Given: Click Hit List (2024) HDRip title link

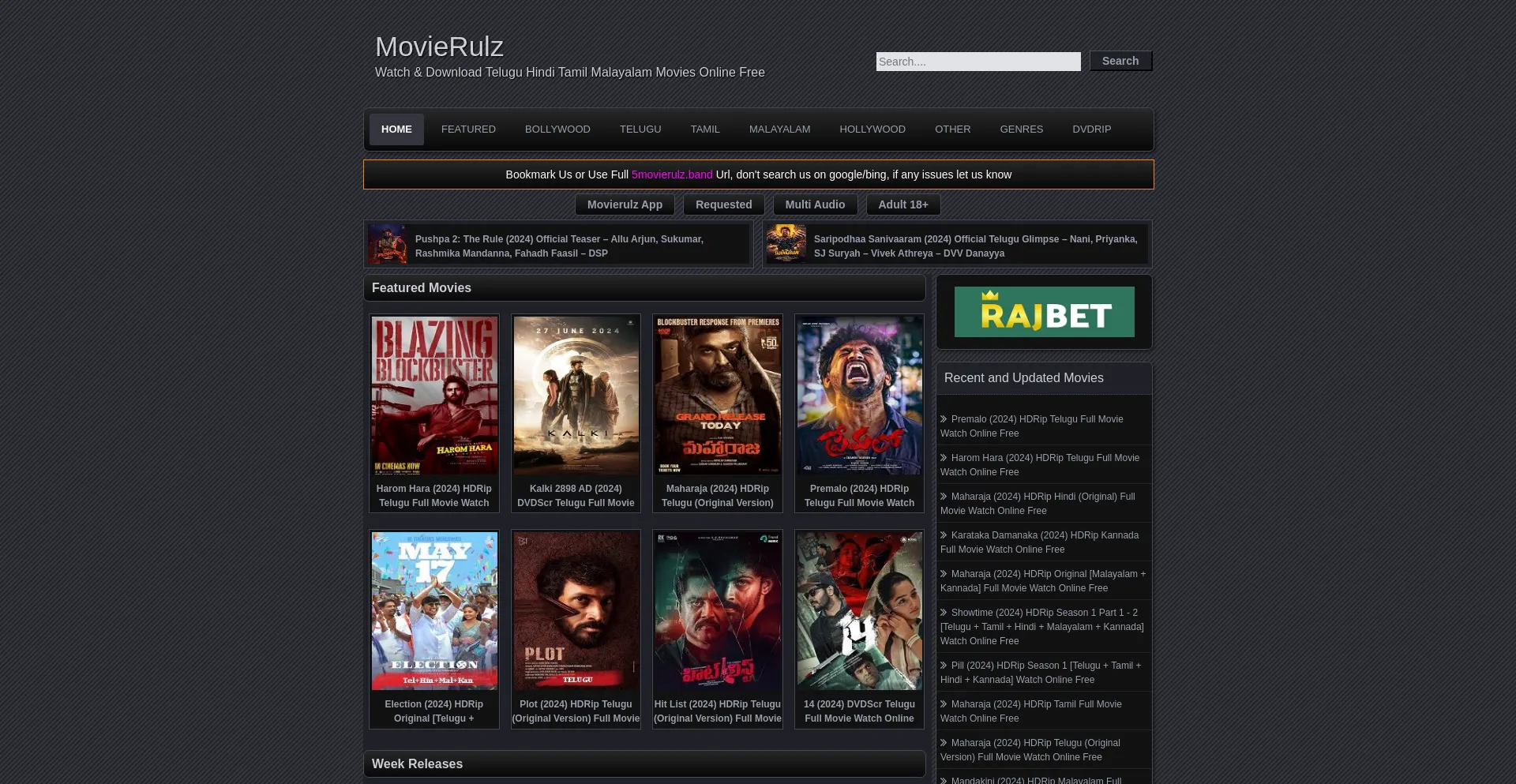Looking at the screenshot, I should 718,711.
